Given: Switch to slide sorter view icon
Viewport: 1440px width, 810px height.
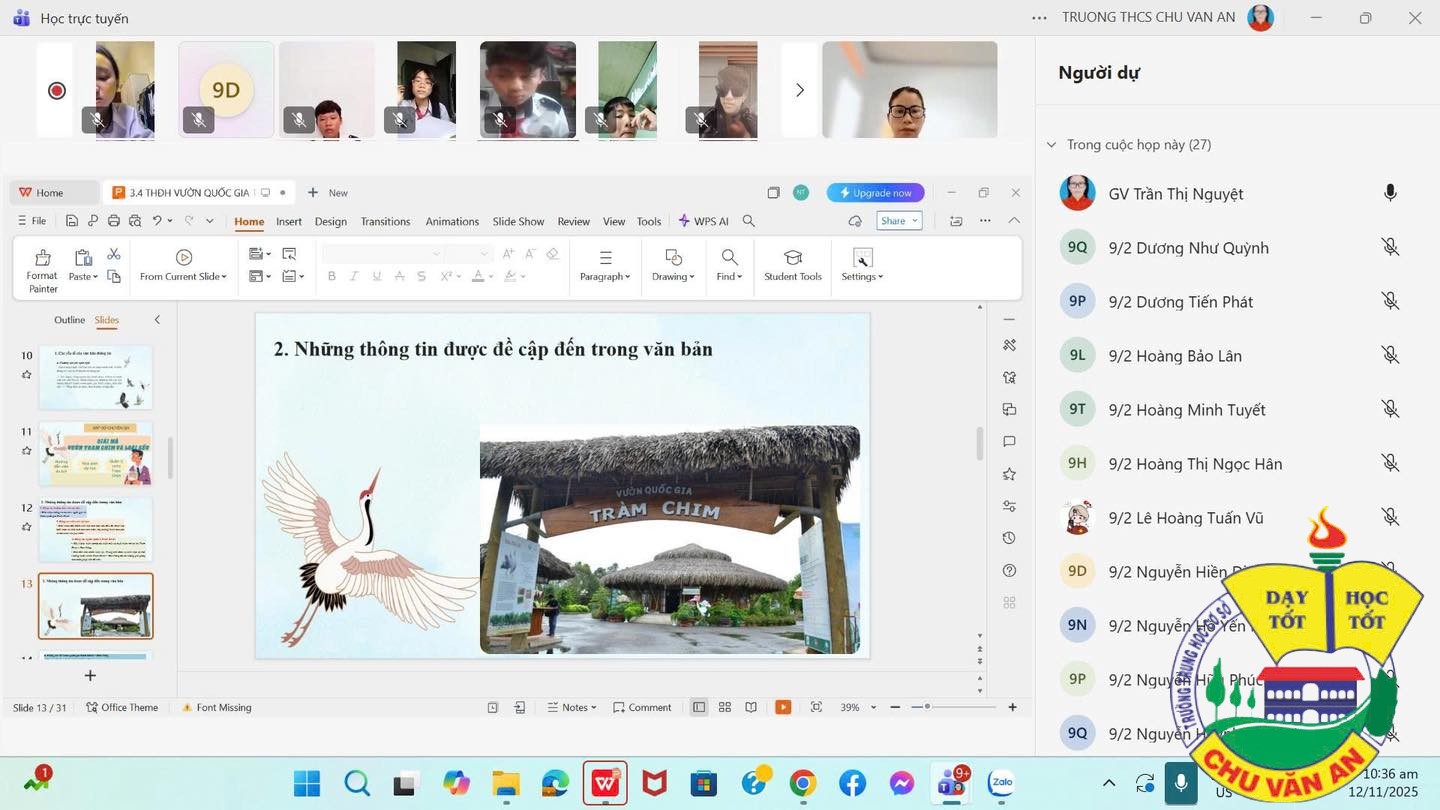Looking at the screenshot, I should point(725,707).
